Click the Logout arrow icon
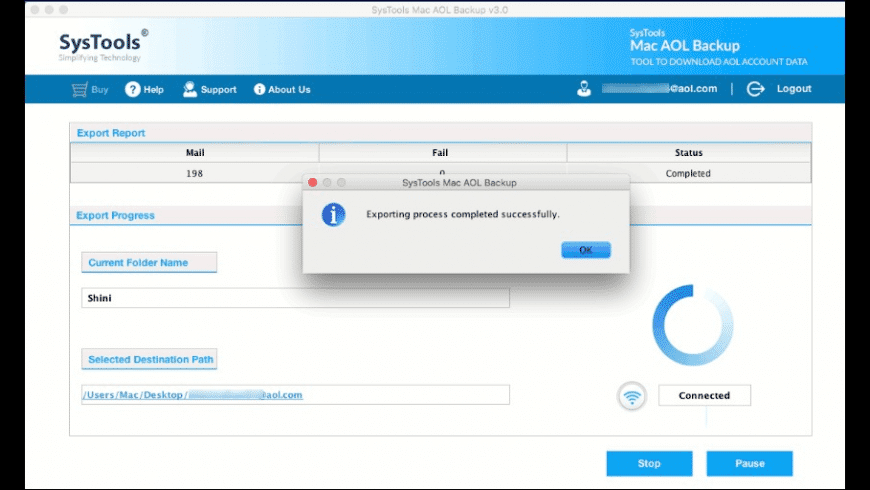 click(x=755, y=89)
